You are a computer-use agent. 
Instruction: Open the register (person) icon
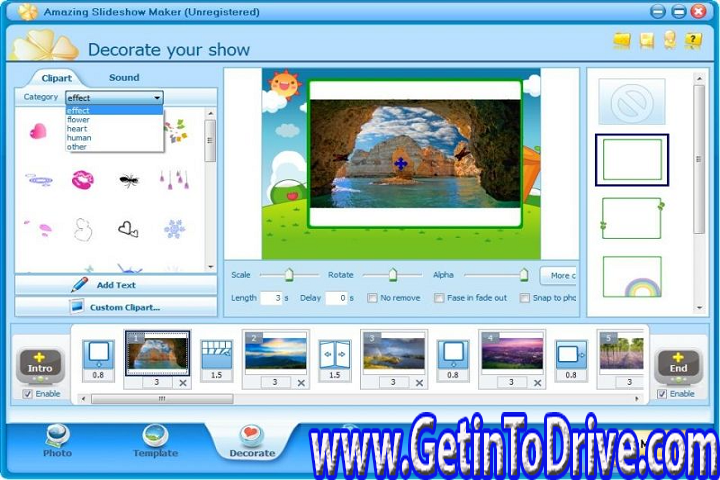coord(669,40)
